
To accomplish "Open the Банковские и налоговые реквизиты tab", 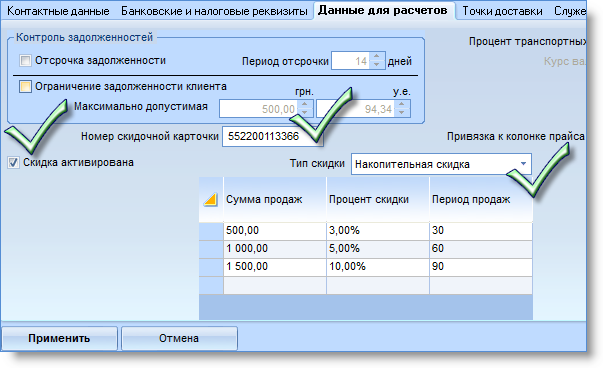I will 214,11.
